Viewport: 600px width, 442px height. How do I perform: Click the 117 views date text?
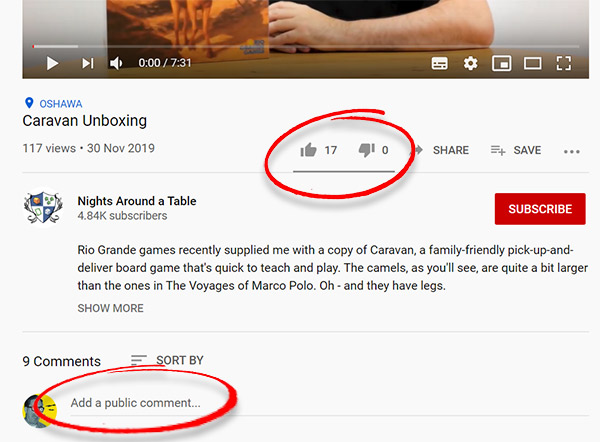pyautogui.click(x=88, y=148)
